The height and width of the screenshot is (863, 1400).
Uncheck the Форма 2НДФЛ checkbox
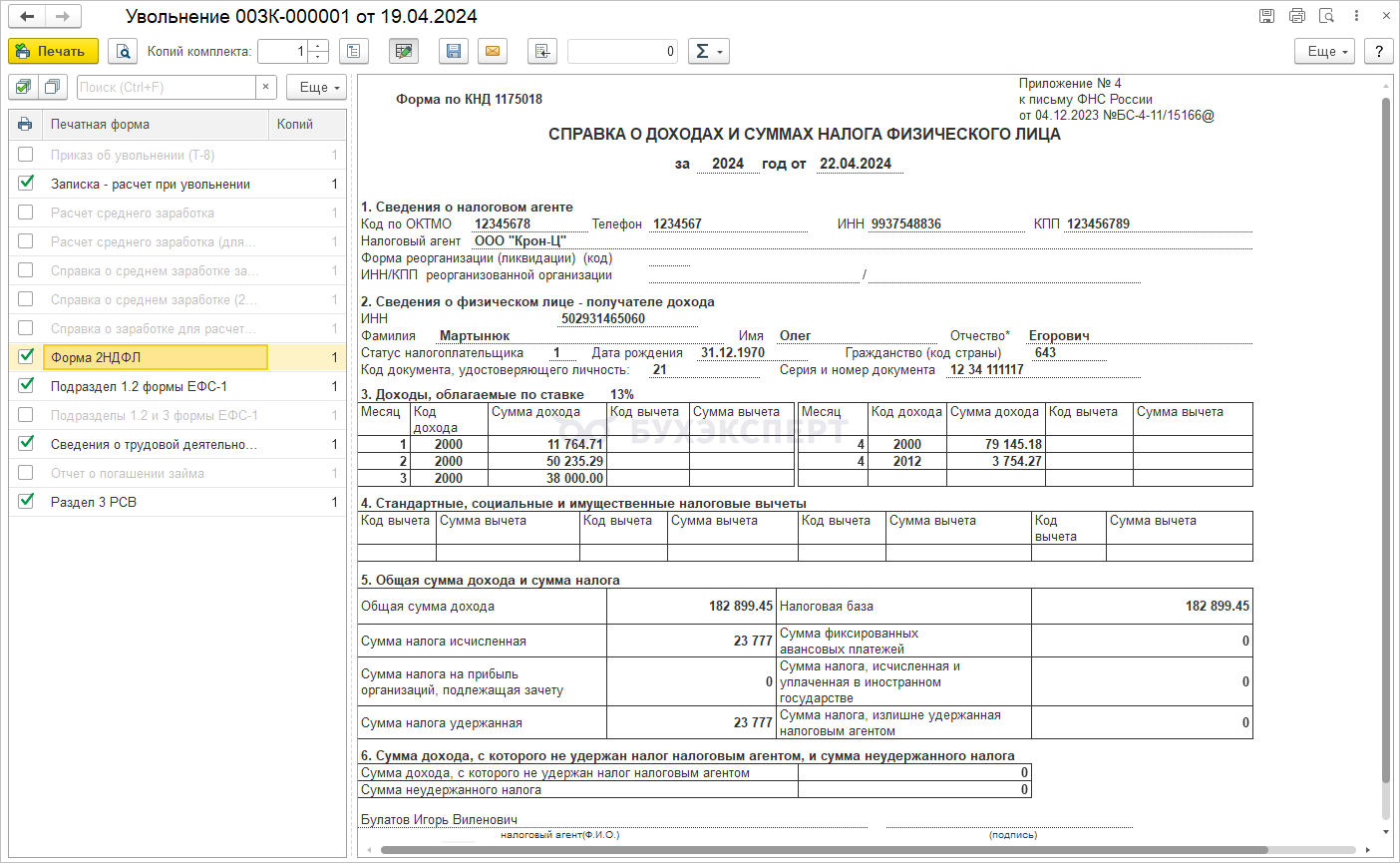click(x=26, y=356)
